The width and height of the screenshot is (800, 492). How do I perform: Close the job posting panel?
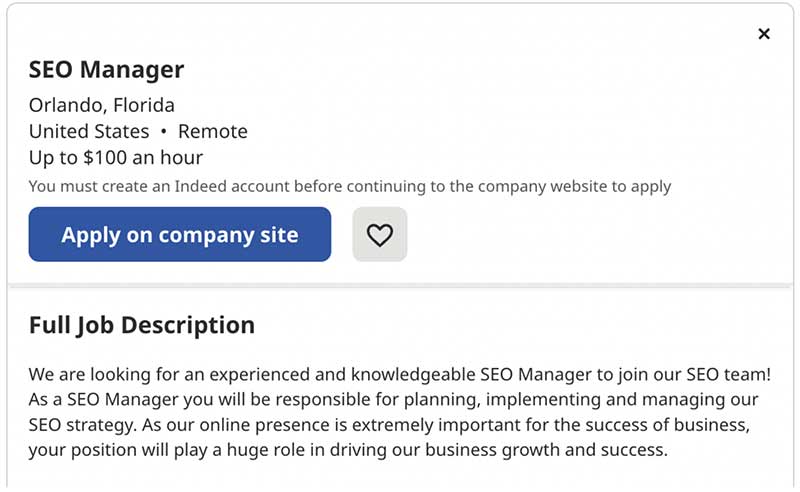tap(764, 34)
